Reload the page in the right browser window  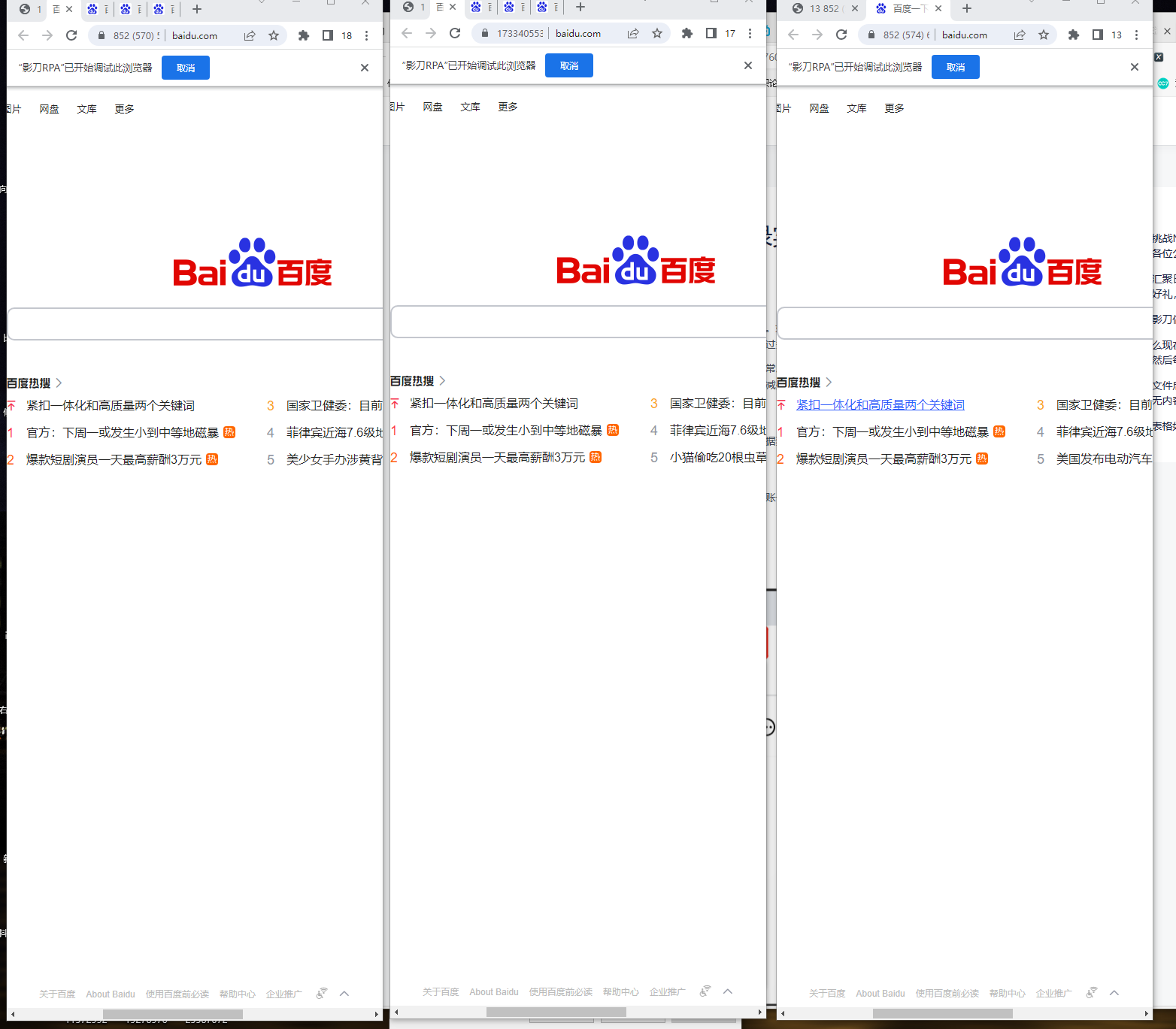tap(841, 35)
